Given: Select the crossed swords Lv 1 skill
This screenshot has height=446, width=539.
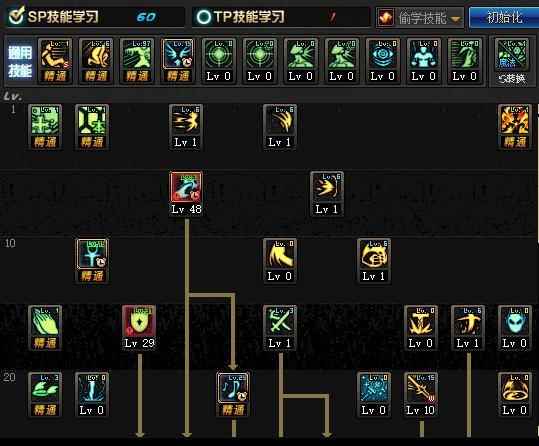Looking at the screenshot, I should click(280, 321).
